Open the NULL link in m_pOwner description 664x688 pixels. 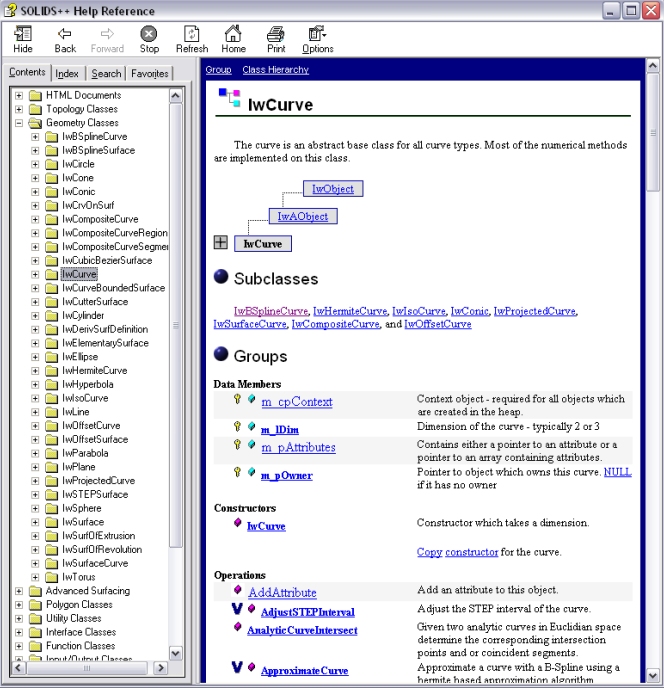point(617,472)
